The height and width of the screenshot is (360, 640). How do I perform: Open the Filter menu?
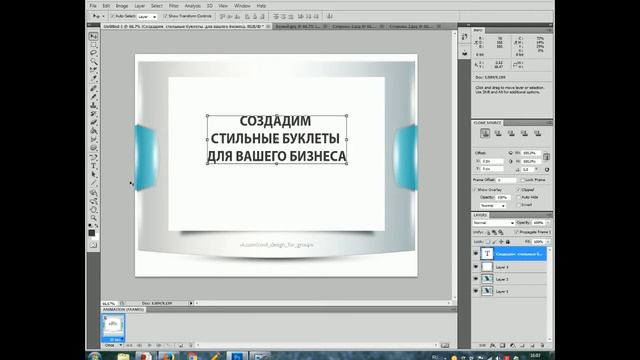point(173,6)
